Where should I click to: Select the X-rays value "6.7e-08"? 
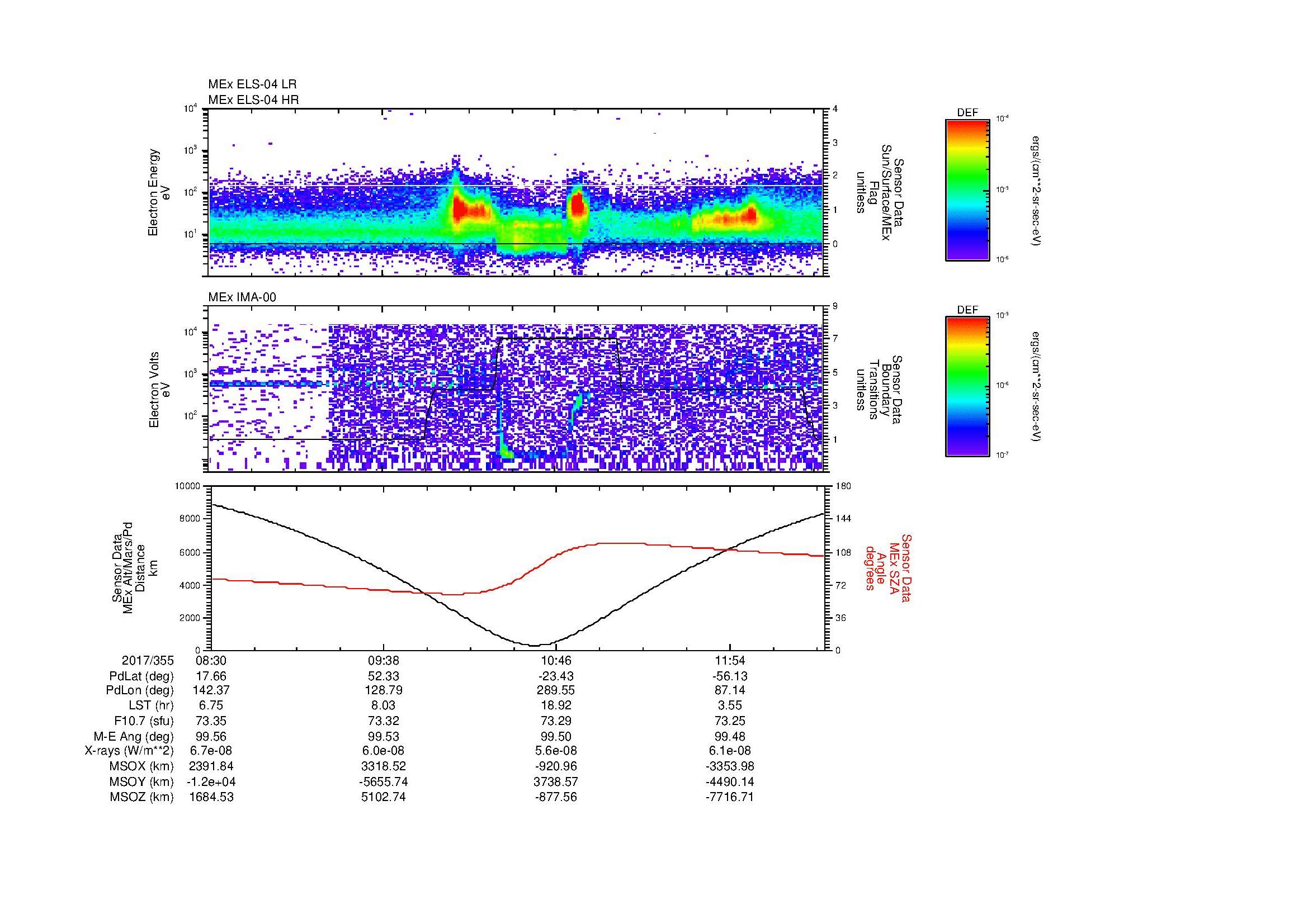(211, 751)
